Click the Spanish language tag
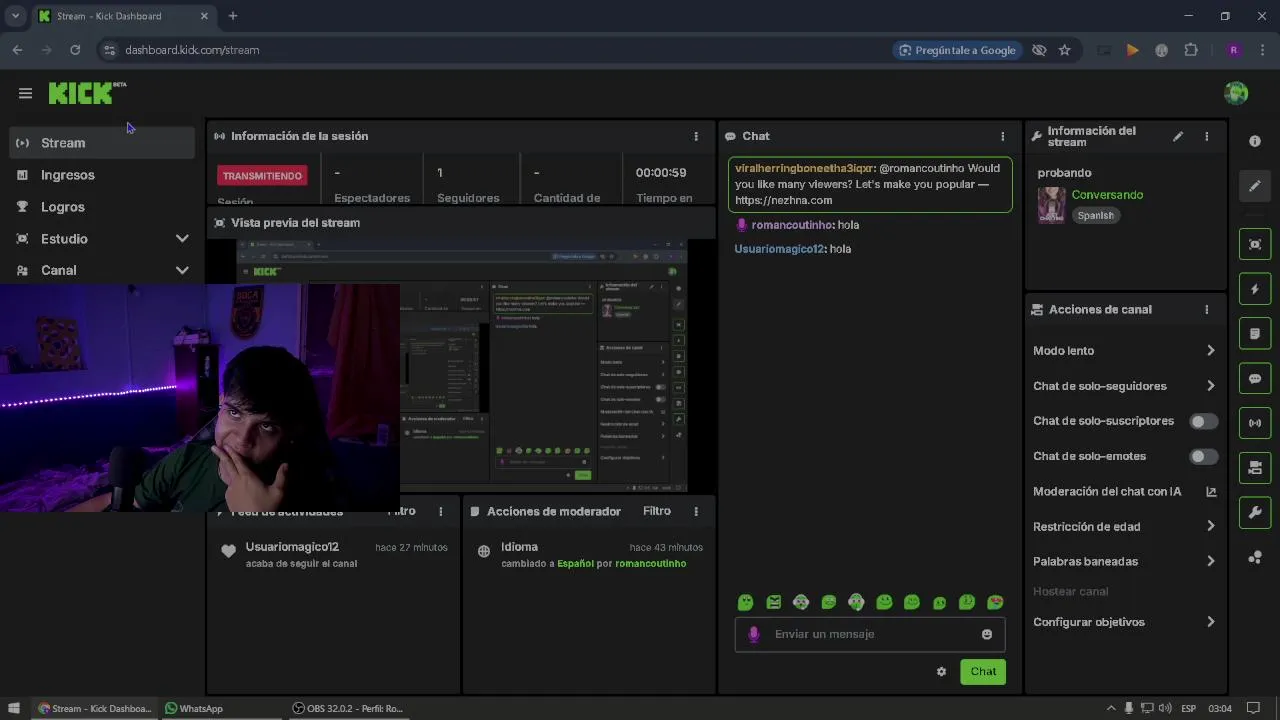The width and height of the screenshot is (1280, 720). coord(1095,216)
